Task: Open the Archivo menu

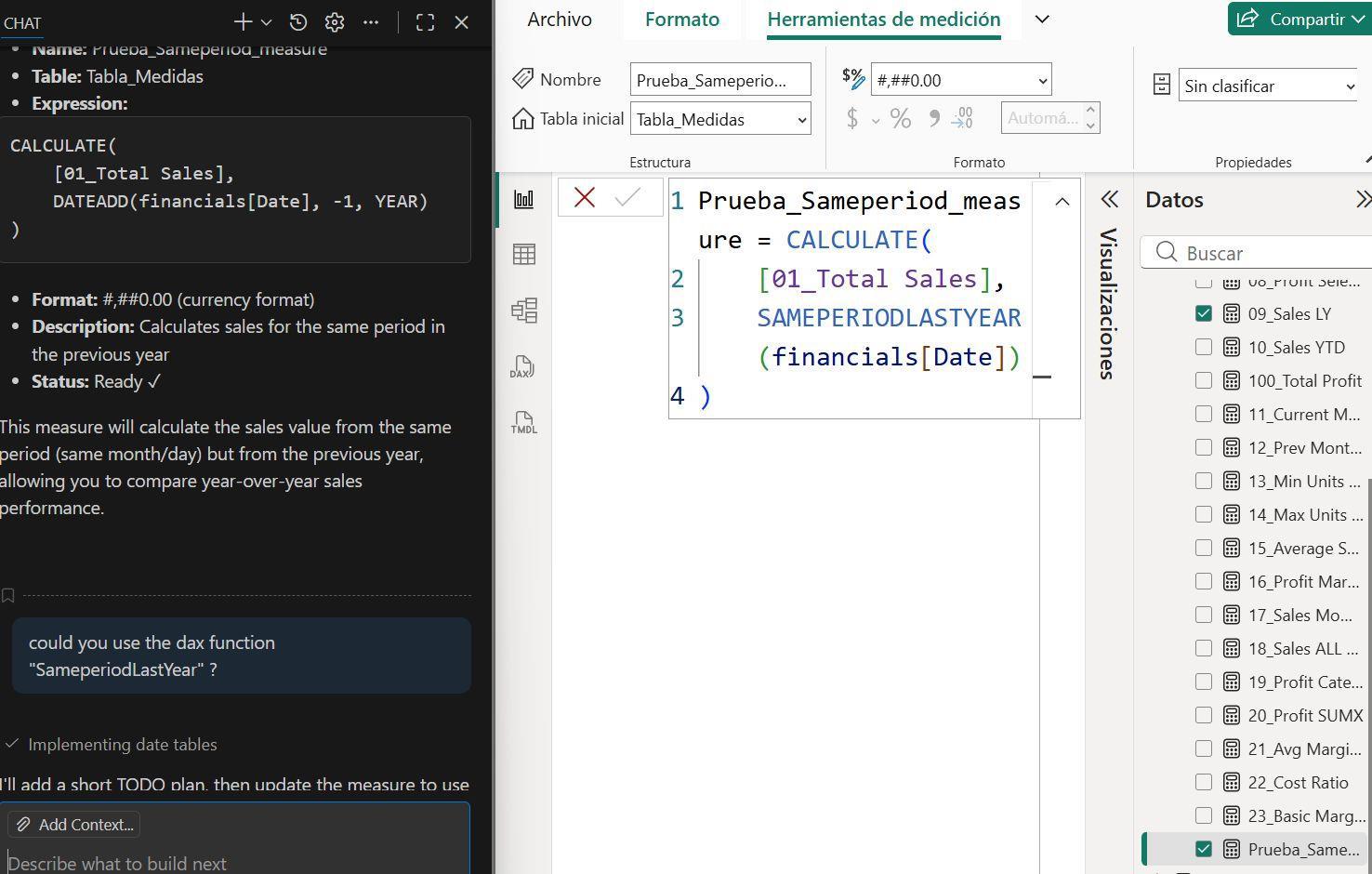Action: [560, 20]
